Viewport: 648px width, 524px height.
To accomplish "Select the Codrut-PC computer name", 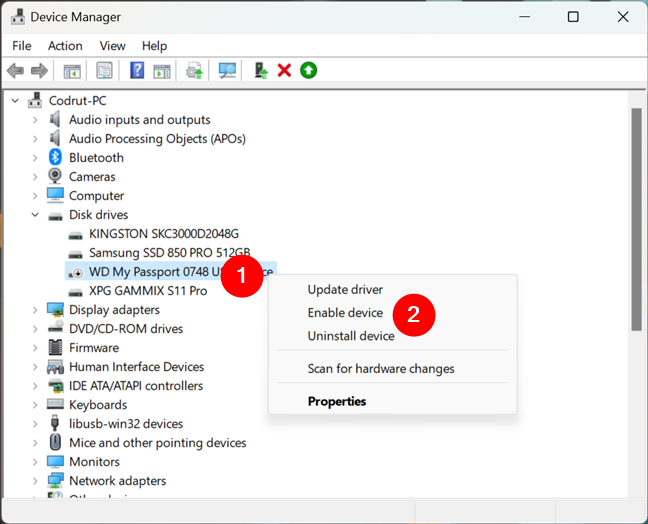I will 77,100.
